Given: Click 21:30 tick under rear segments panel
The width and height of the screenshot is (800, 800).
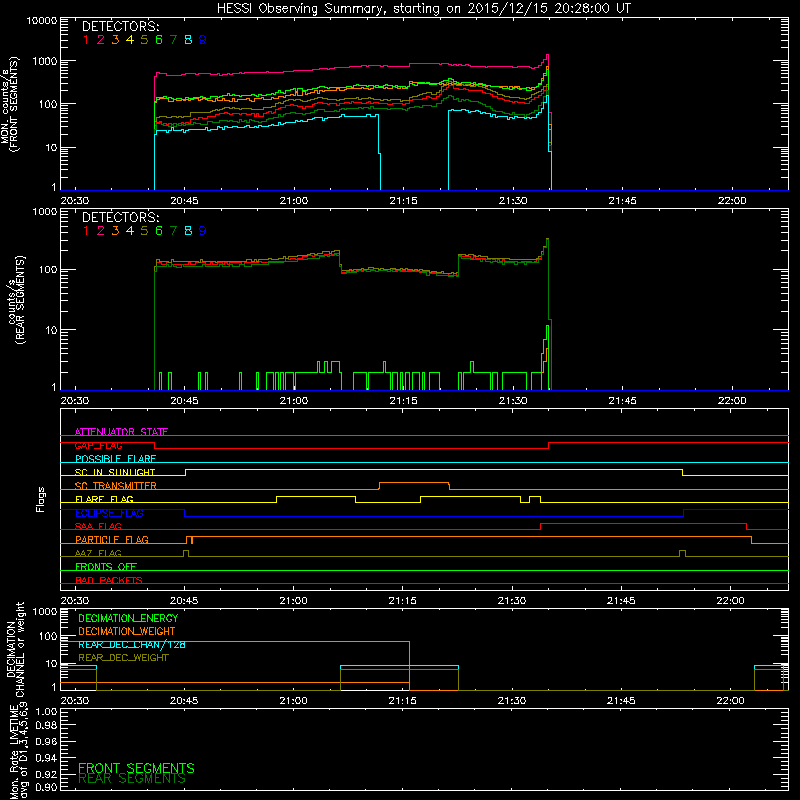Looking at the screenshot, I should 513,401.
